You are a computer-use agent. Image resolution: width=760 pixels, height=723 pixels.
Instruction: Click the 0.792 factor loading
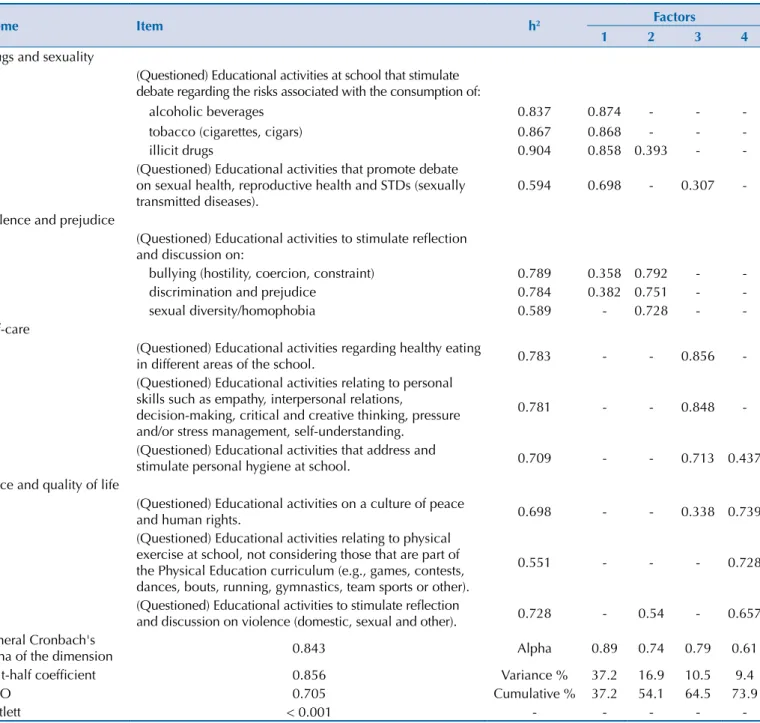click(650, 274)
